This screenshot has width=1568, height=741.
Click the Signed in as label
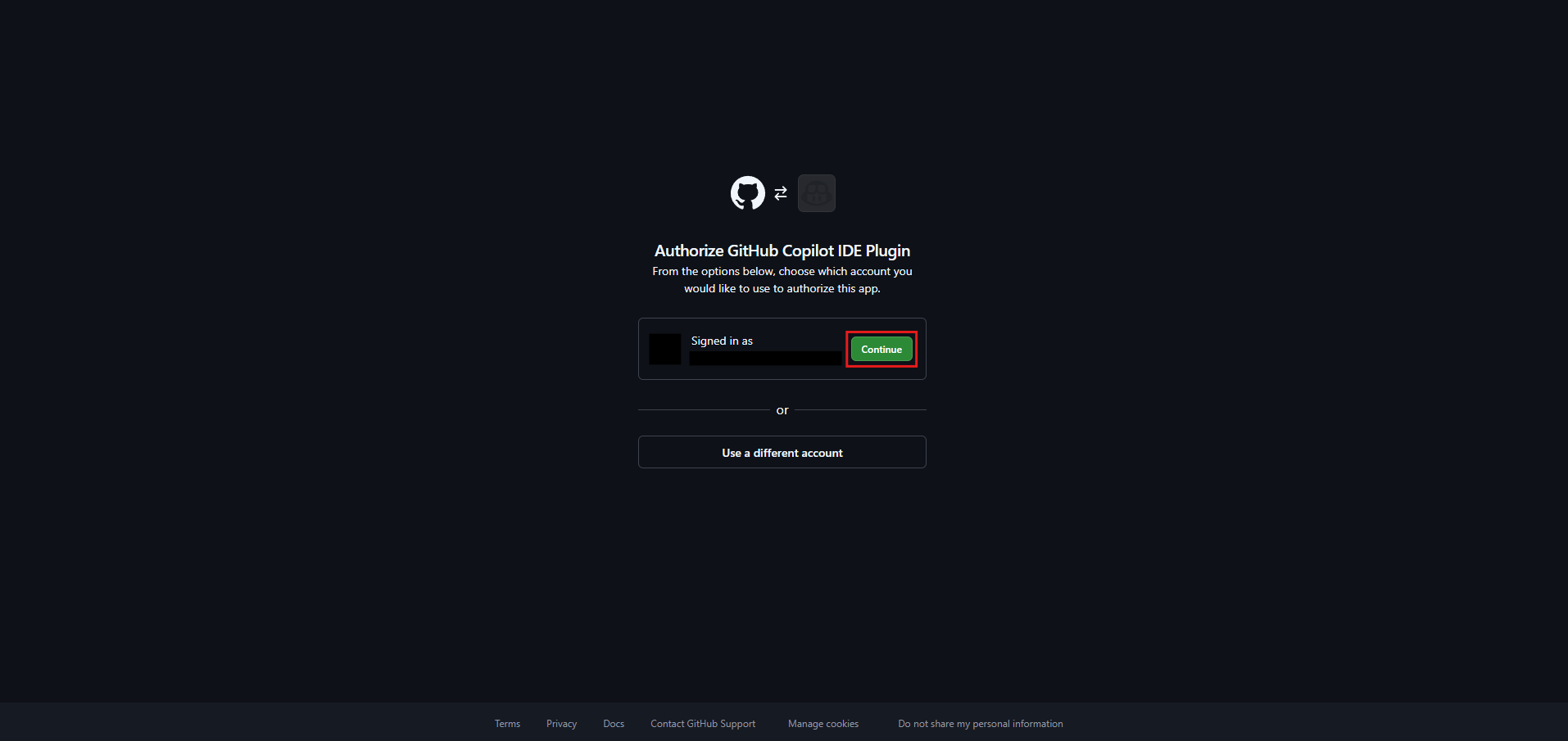pyautogui.click(x=722, y=341)
